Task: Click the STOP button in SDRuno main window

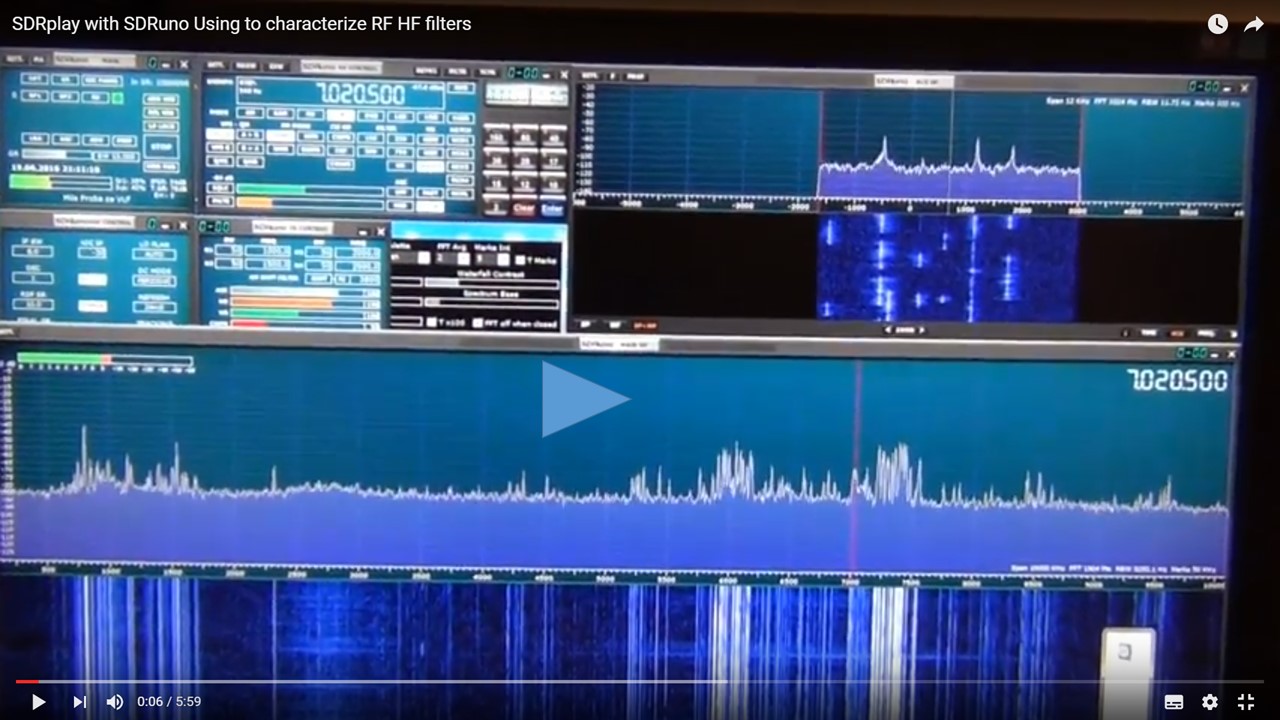Action: tap(159, 145)
